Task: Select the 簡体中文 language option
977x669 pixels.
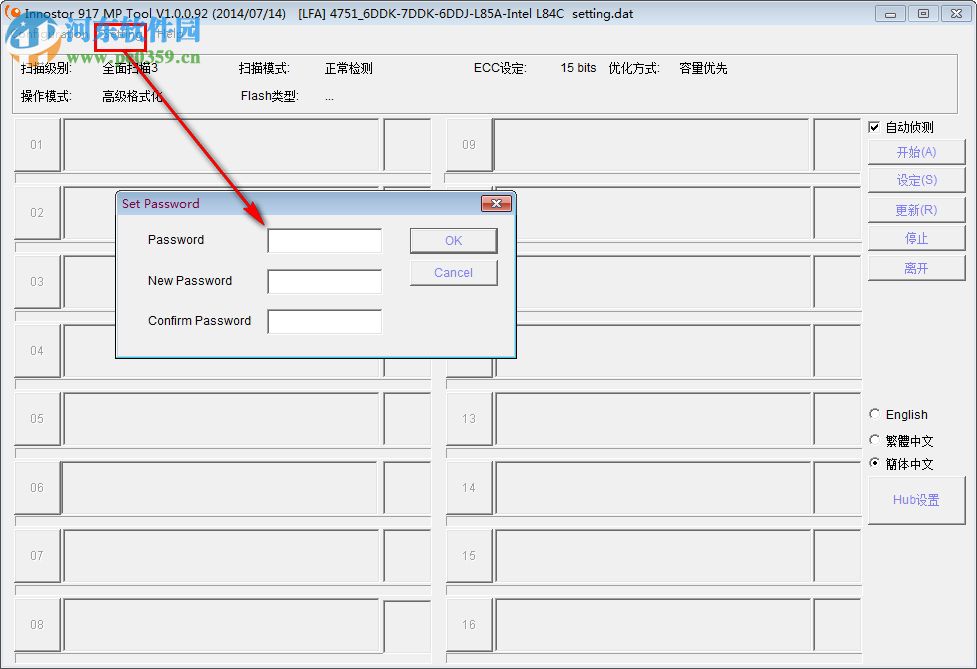Action: click(x=875, y=463)
